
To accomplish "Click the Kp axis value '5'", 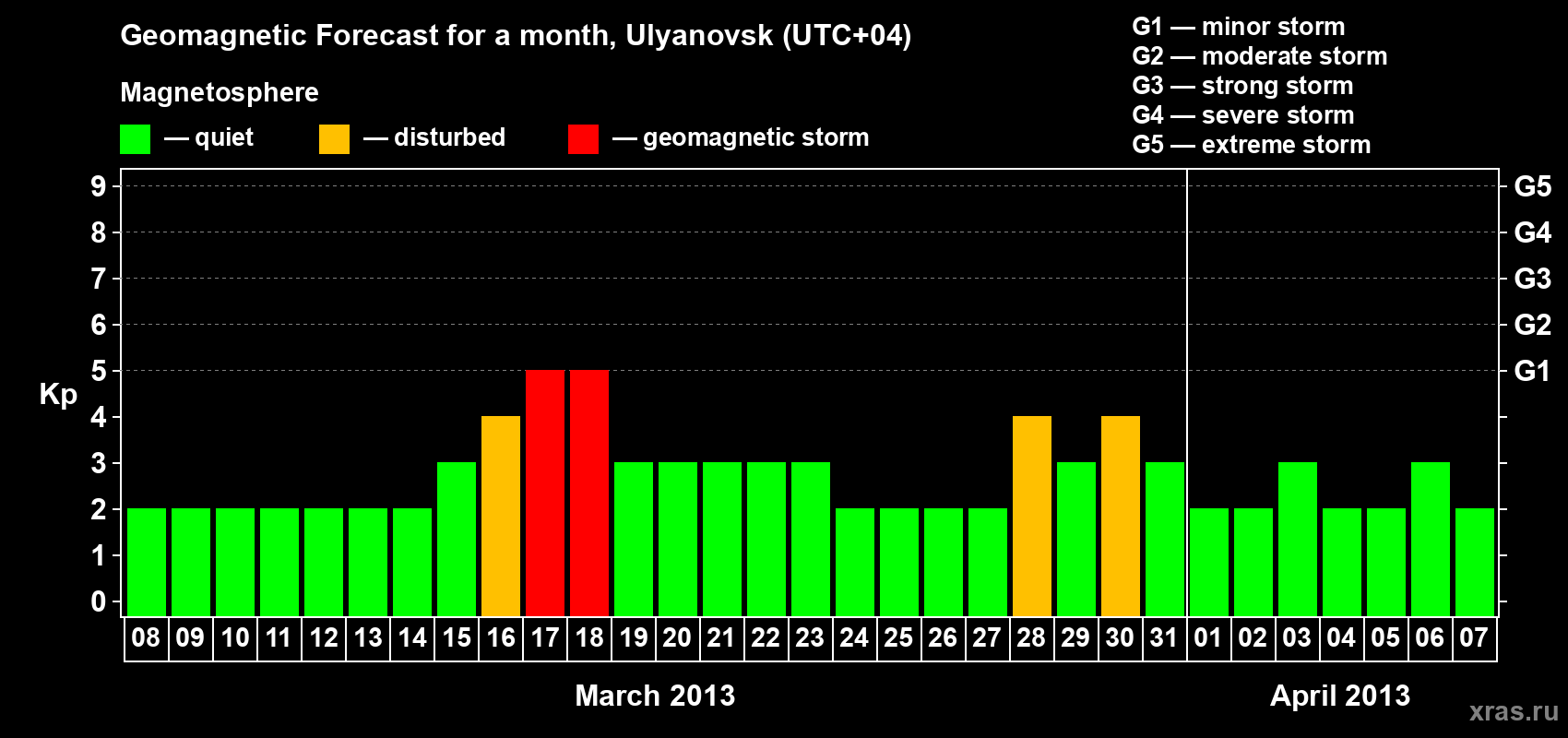I will (x=99, y=371).
